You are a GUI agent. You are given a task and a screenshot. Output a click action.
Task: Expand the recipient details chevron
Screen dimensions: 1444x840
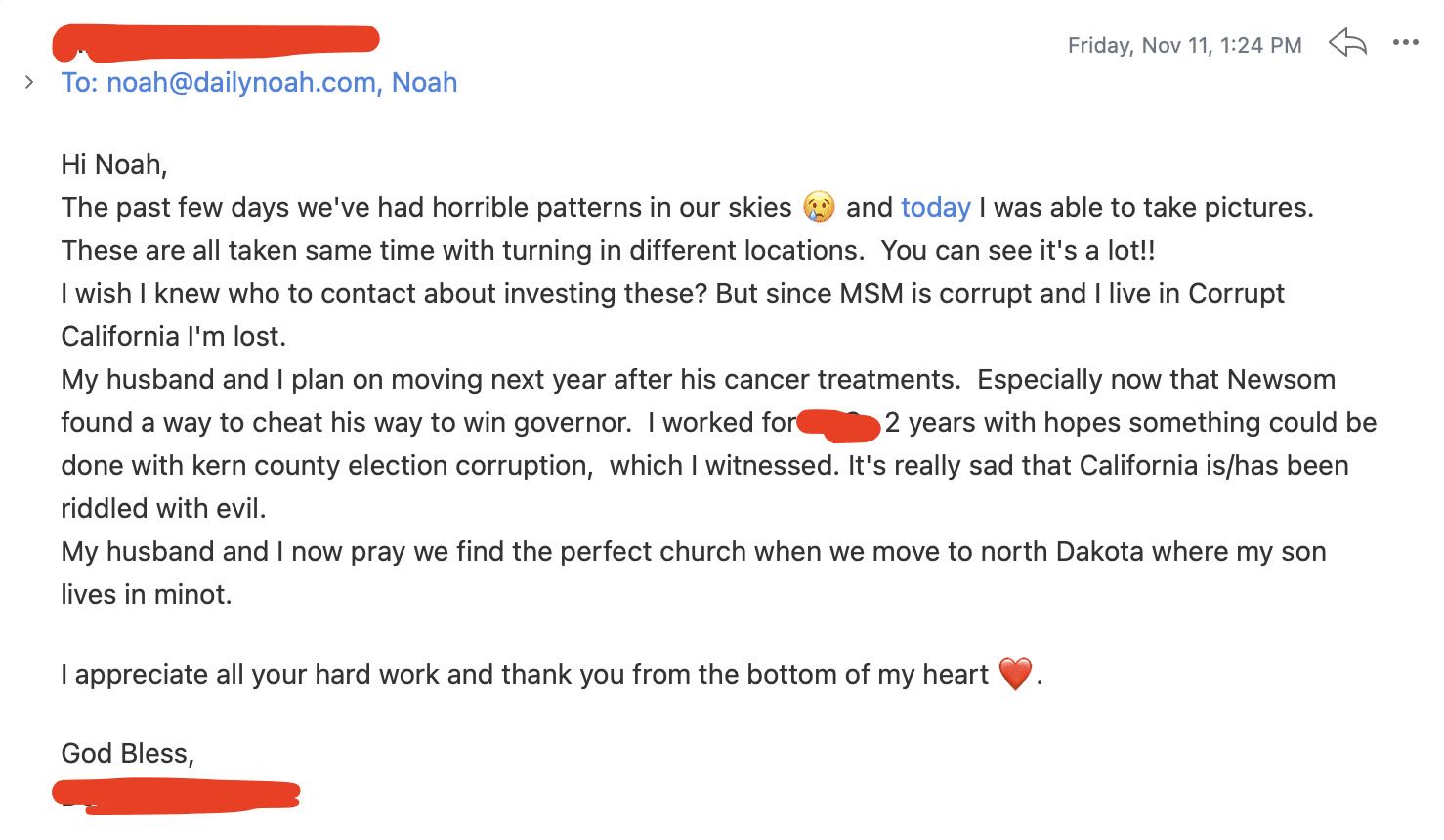(x=29, y=83)
